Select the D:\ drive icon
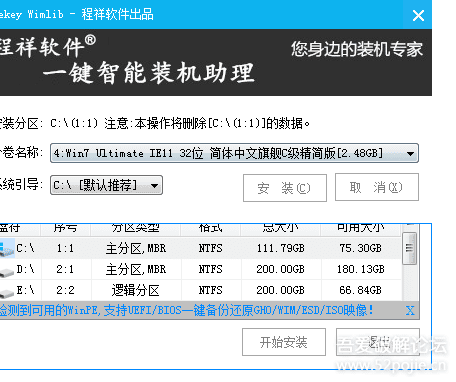 [7, 271]
